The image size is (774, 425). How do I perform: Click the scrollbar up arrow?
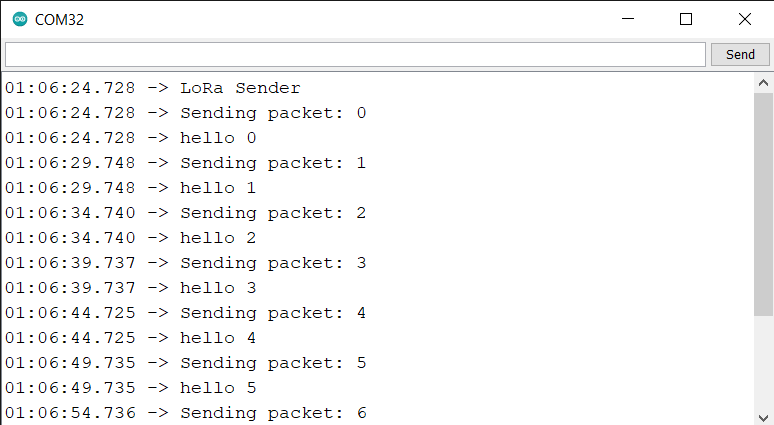pyautogui.click(x=763, y=84)
